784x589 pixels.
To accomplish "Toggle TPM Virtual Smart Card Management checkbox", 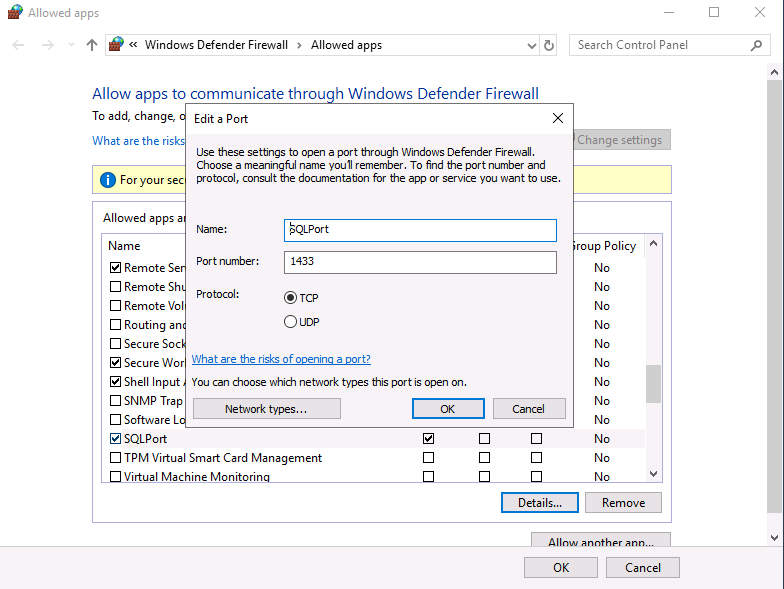I will click(x=116, y=458).
